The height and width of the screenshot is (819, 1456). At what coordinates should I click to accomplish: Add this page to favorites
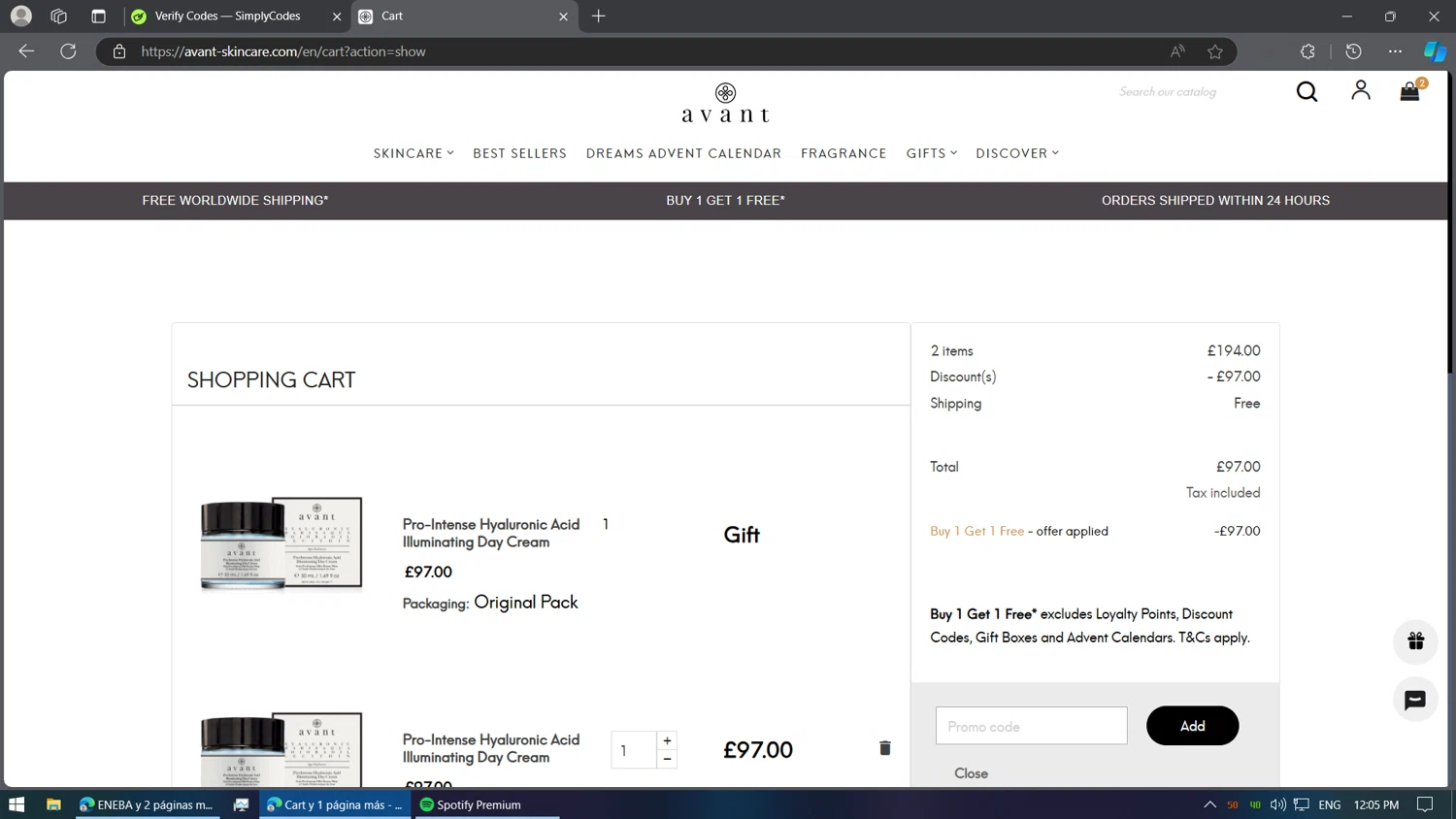point(1215,51)
